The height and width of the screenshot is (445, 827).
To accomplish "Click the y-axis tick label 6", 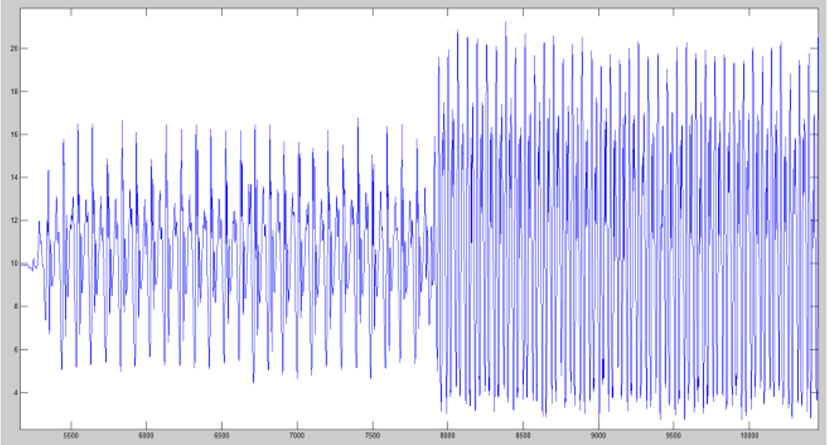I will (15, 350).
